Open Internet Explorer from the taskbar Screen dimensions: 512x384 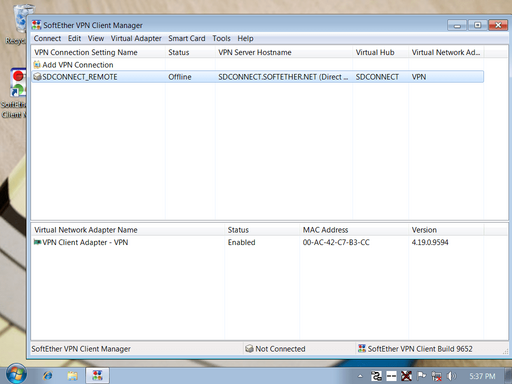pos(48,376)
